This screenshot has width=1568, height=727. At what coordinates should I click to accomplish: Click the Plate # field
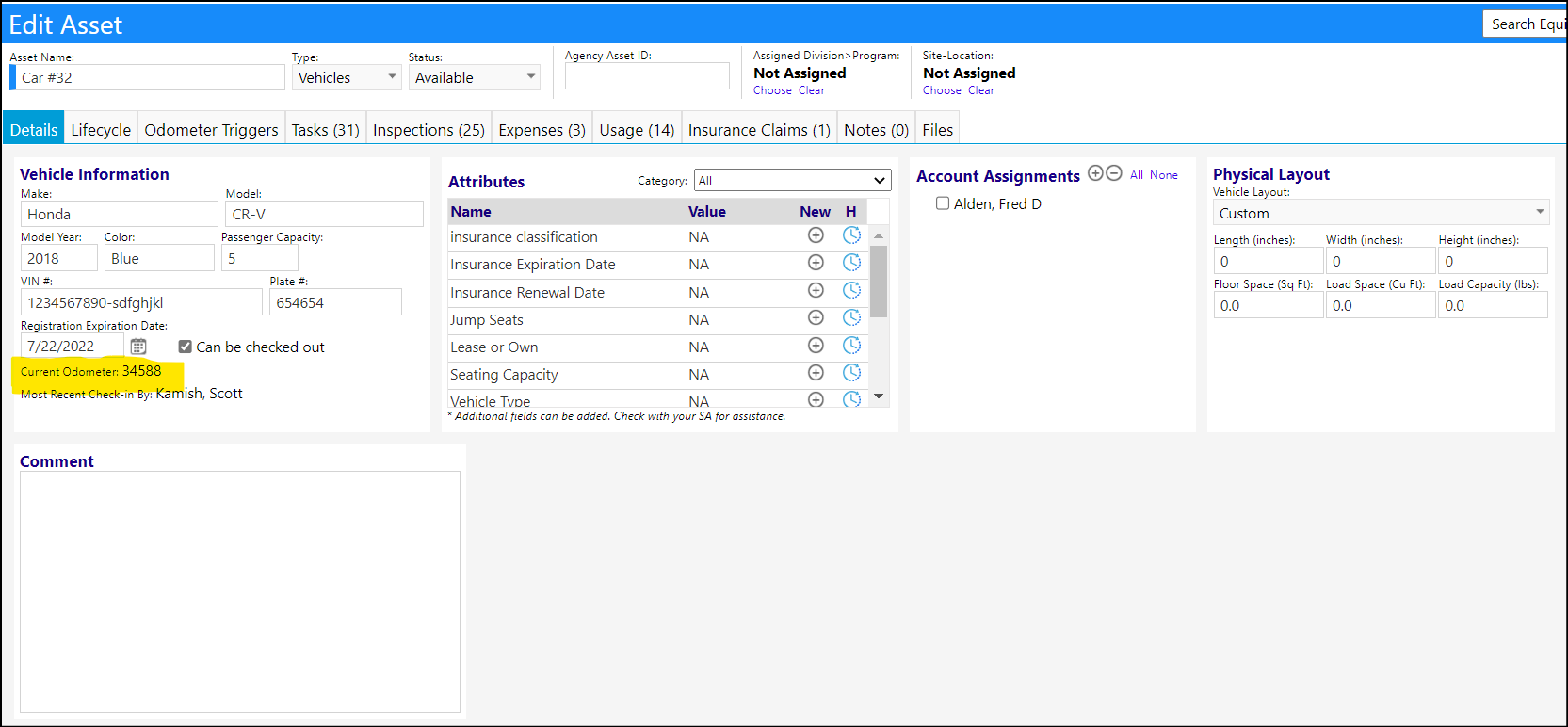click(x=336, y=302)
